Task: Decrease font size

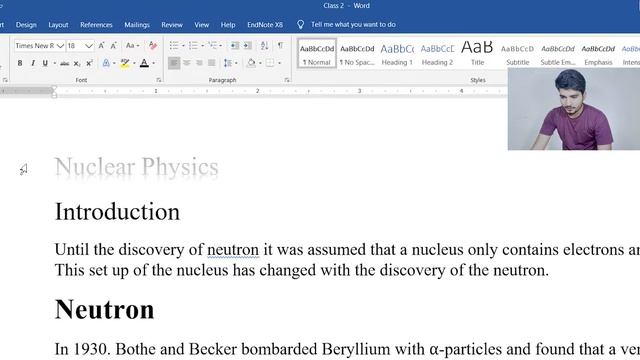Action: coord(114,45)
